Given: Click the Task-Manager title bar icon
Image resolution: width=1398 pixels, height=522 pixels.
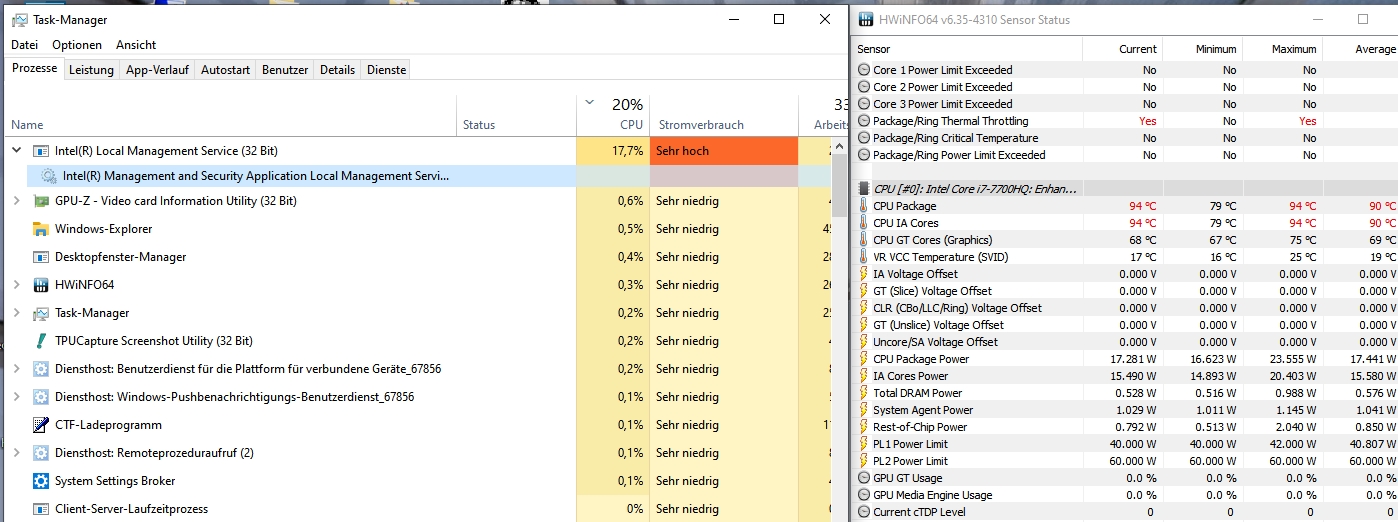Looking at the screenshot, I should point(19,19).
